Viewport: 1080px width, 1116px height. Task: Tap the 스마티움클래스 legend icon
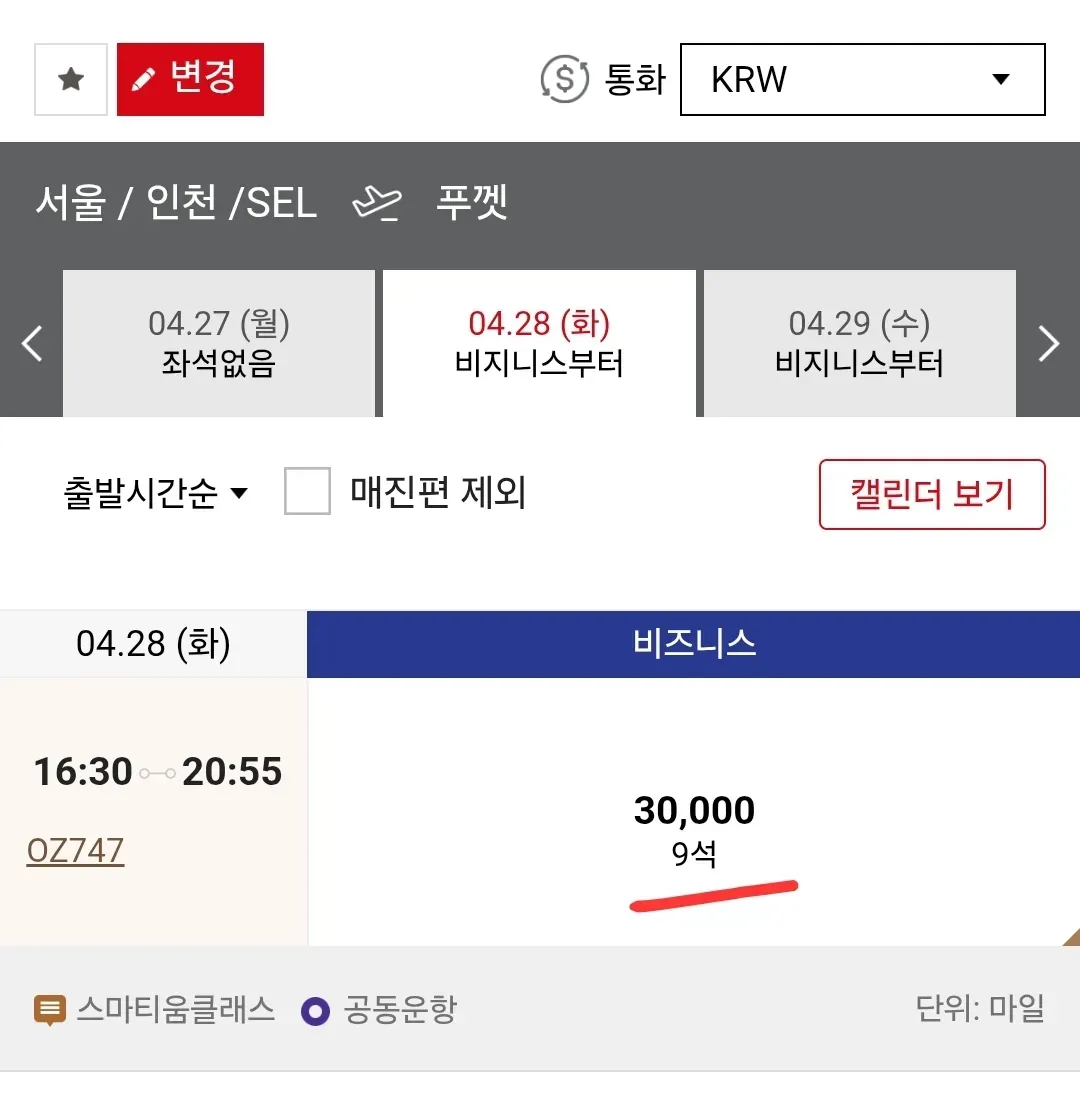50,1011
